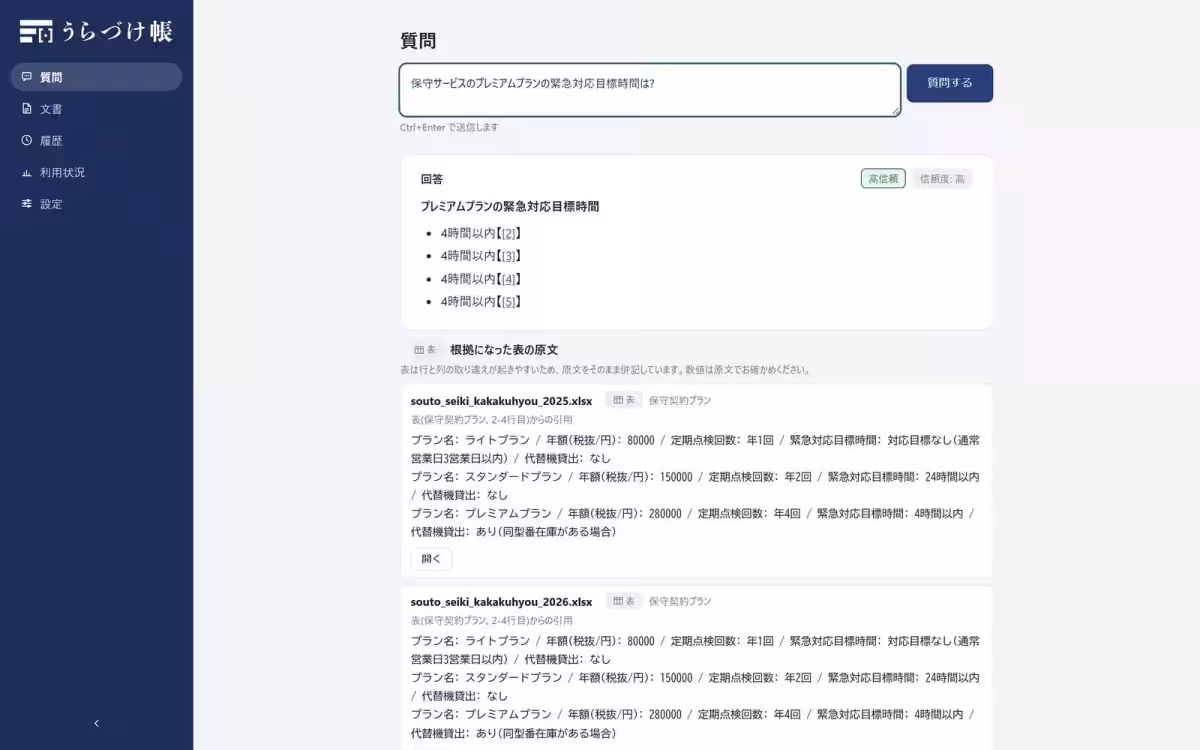Click file name souto_seiki_kakakuhyou_2025.xlsx
The width and height of the screenshot is (1200, 750).
[501, 401]
